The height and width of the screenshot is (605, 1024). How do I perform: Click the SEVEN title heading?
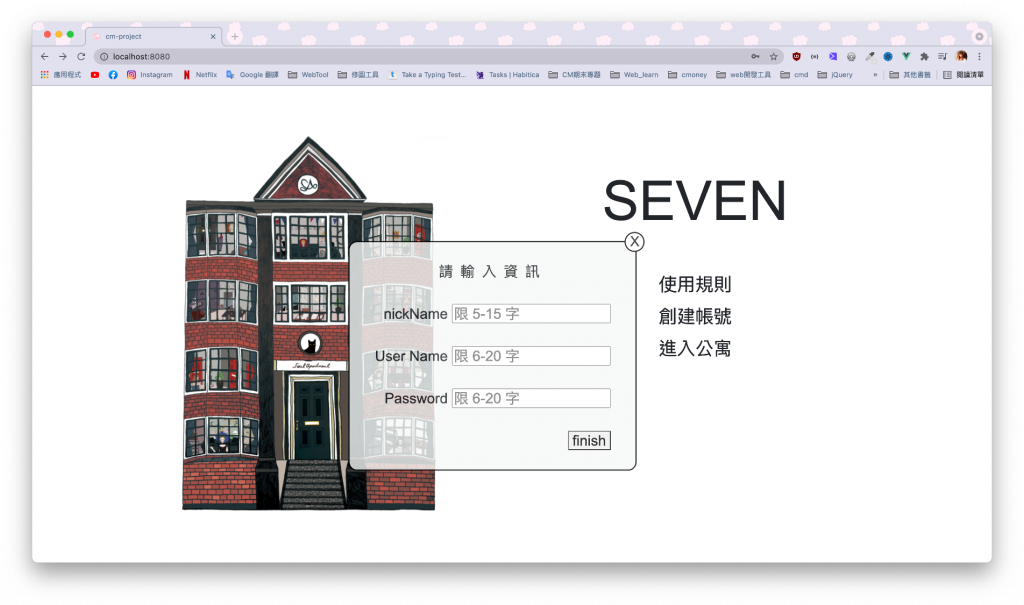click(x=695, y=201)
